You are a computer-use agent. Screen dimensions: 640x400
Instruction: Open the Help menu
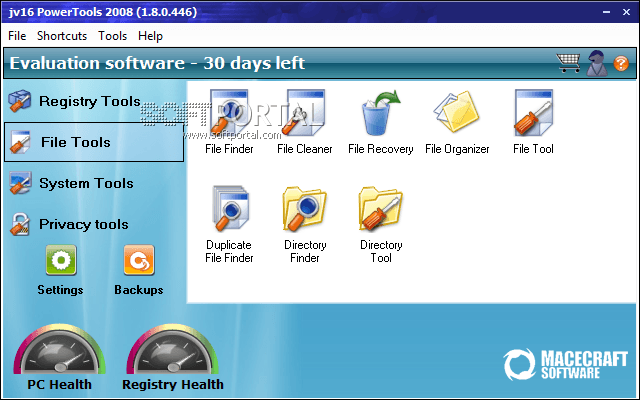[150, 36]
